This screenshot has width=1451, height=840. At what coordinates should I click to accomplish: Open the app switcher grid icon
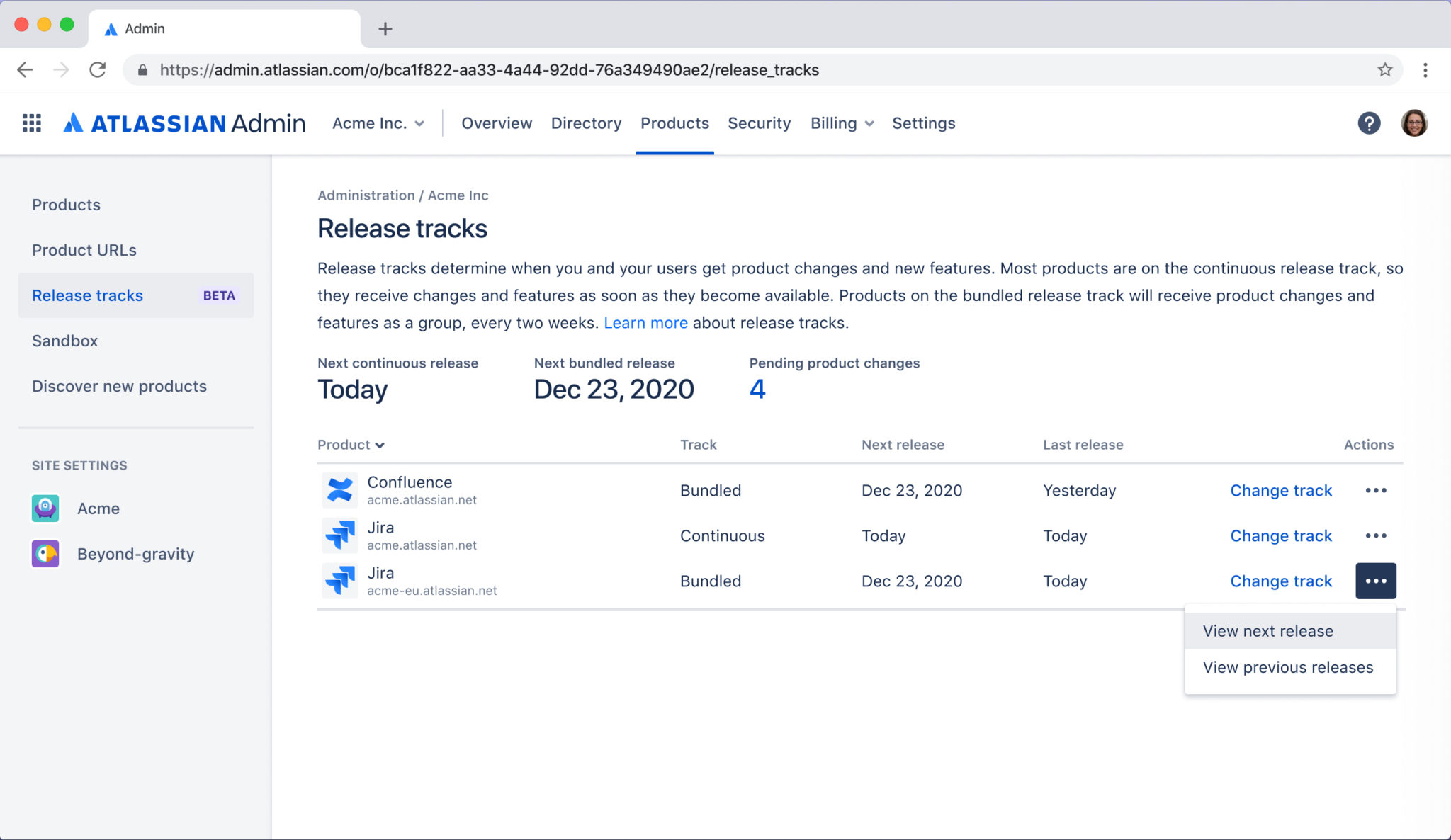(31, 123)
